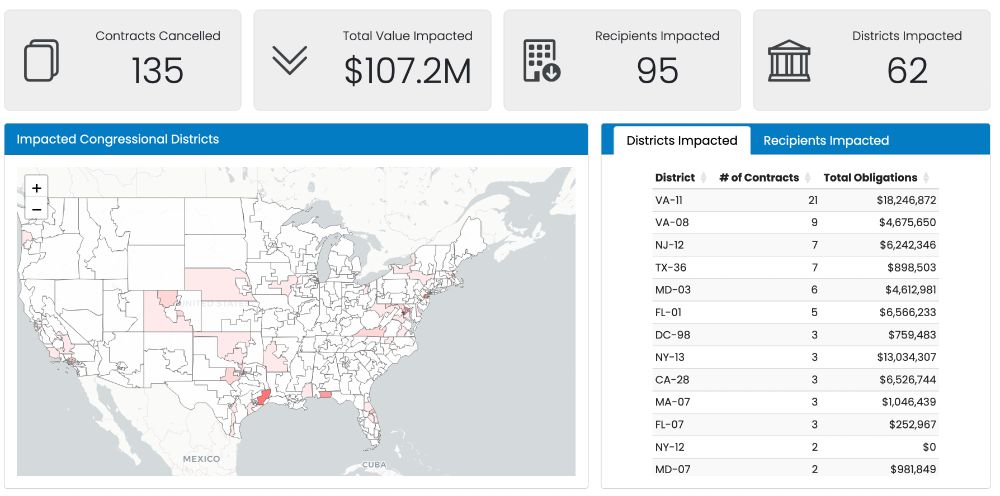Click the 135 contracts cancelled figure
The image size is (1000, 496).
pyautogui.click(x=158, y=71)
